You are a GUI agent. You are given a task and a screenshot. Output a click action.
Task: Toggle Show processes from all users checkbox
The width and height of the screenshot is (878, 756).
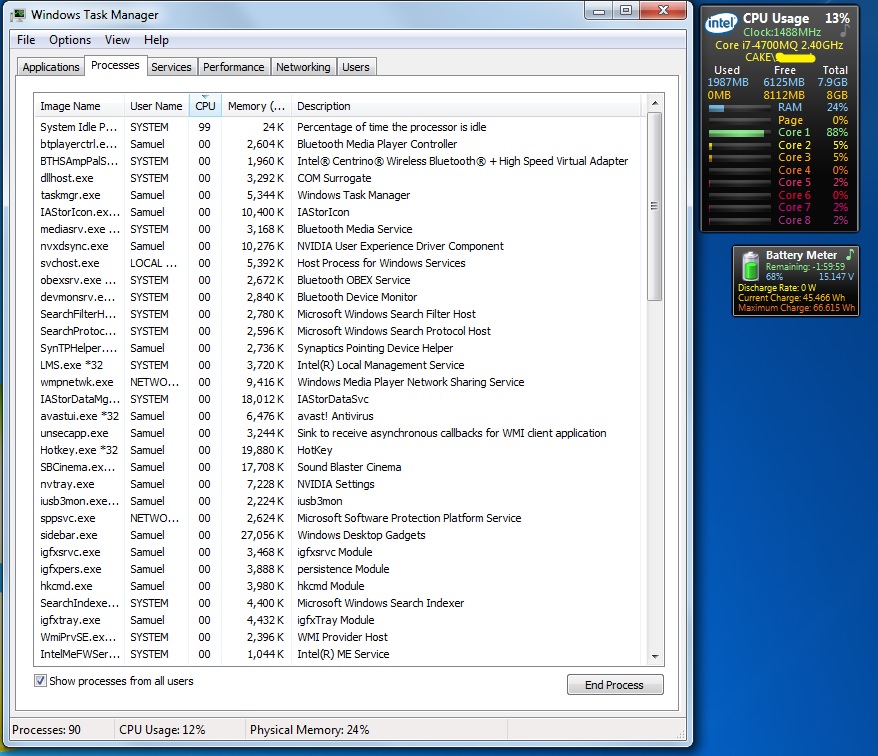point(40,681)
